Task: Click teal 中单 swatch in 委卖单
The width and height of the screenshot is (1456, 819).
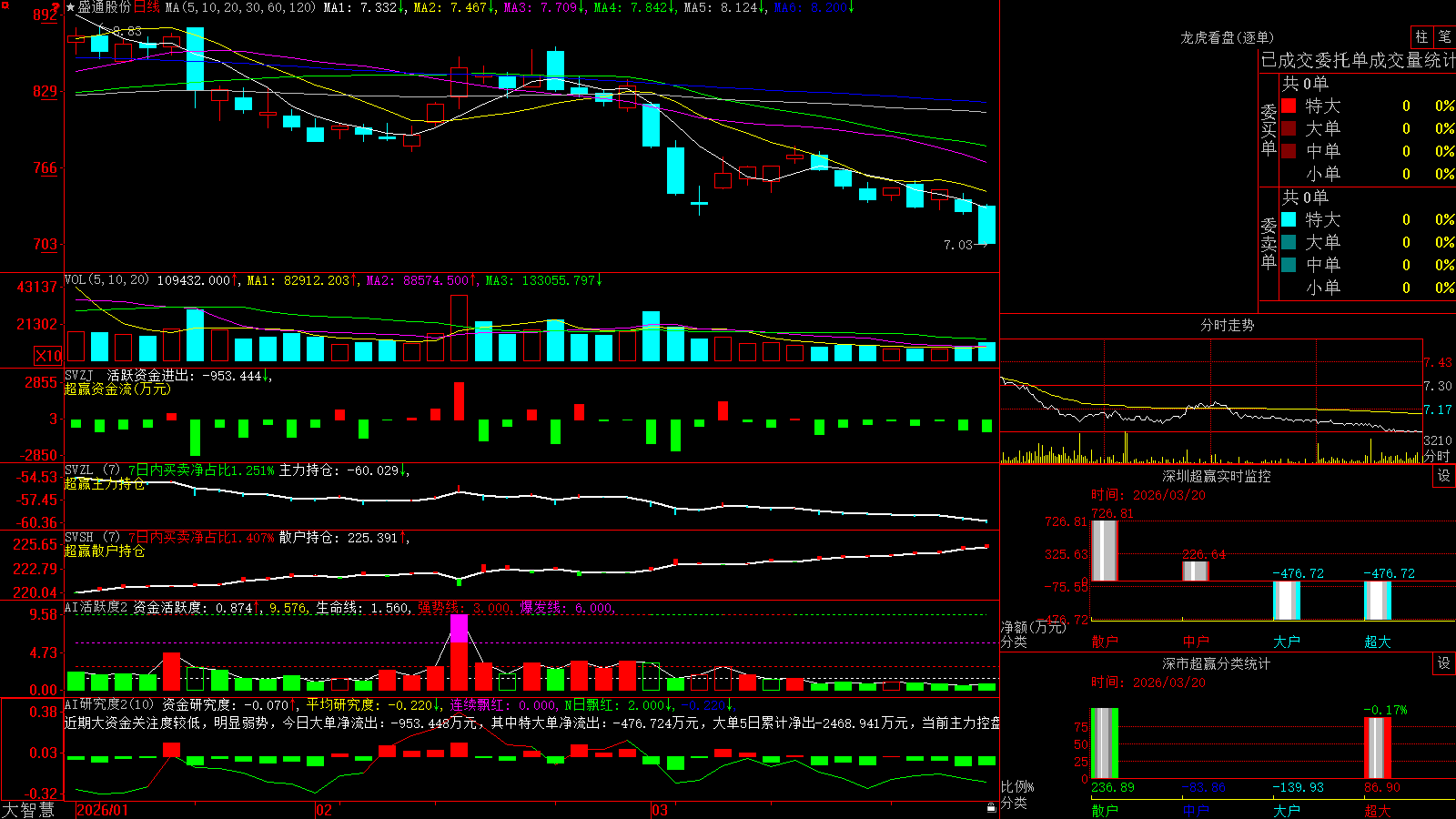Action: [1289, 265]
